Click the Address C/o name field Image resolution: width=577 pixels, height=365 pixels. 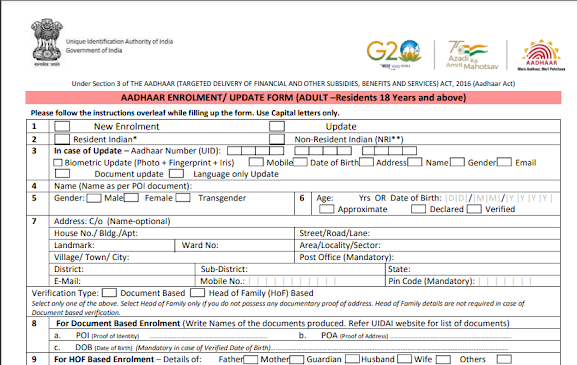tap(305, 221)
